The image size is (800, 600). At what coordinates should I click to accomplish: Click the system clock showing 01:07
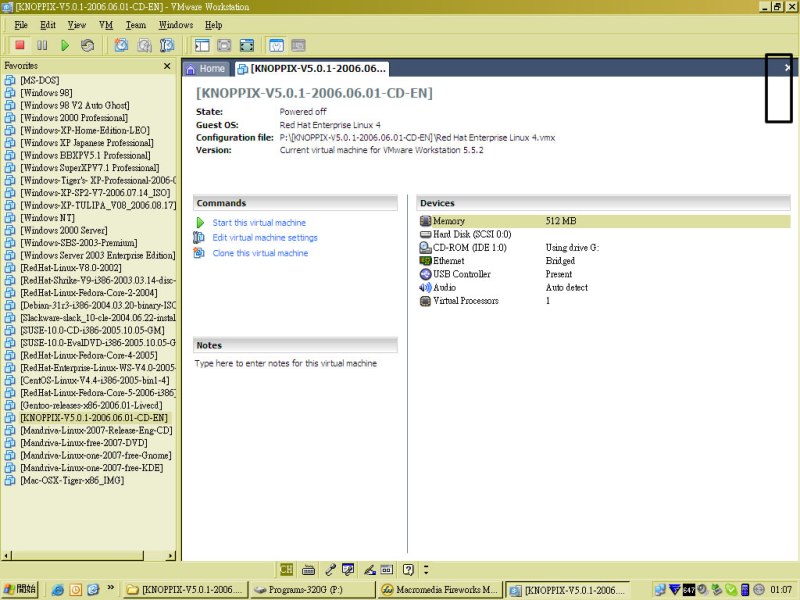click(x=781, y=590)
